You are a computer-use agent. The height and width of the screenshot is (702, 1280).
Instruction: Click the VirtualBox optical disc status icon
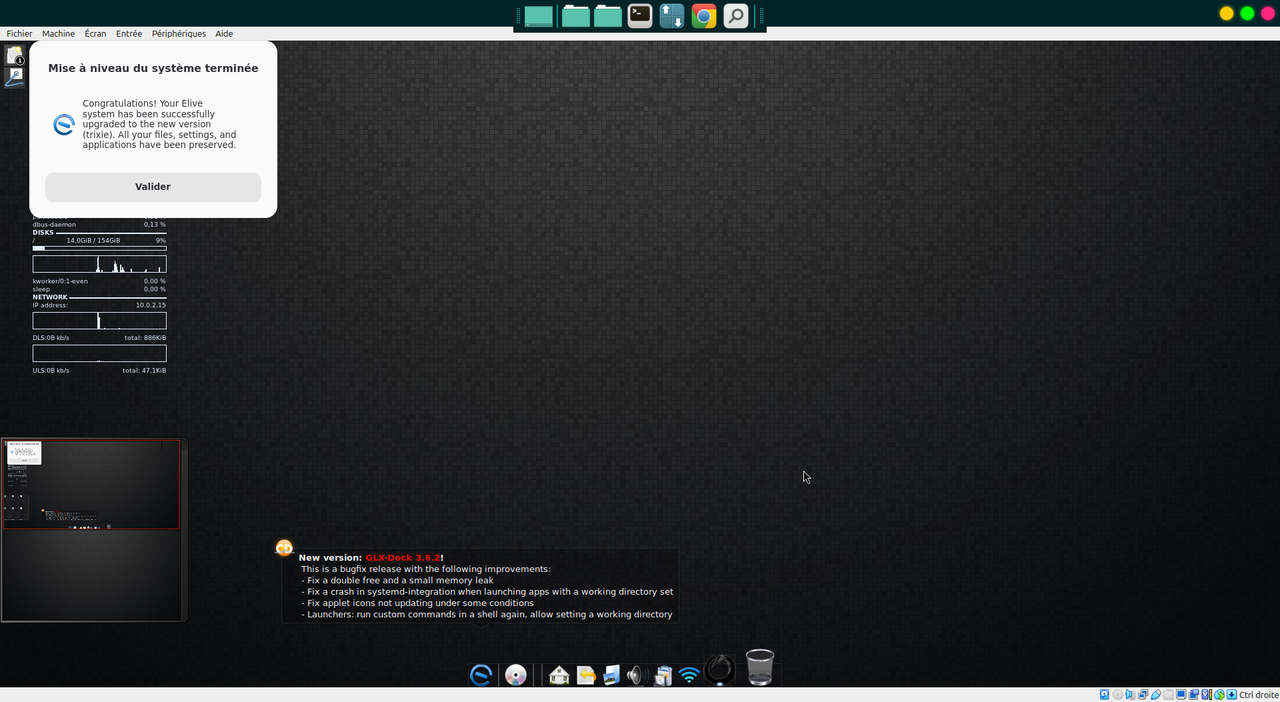coord(1117,695)
